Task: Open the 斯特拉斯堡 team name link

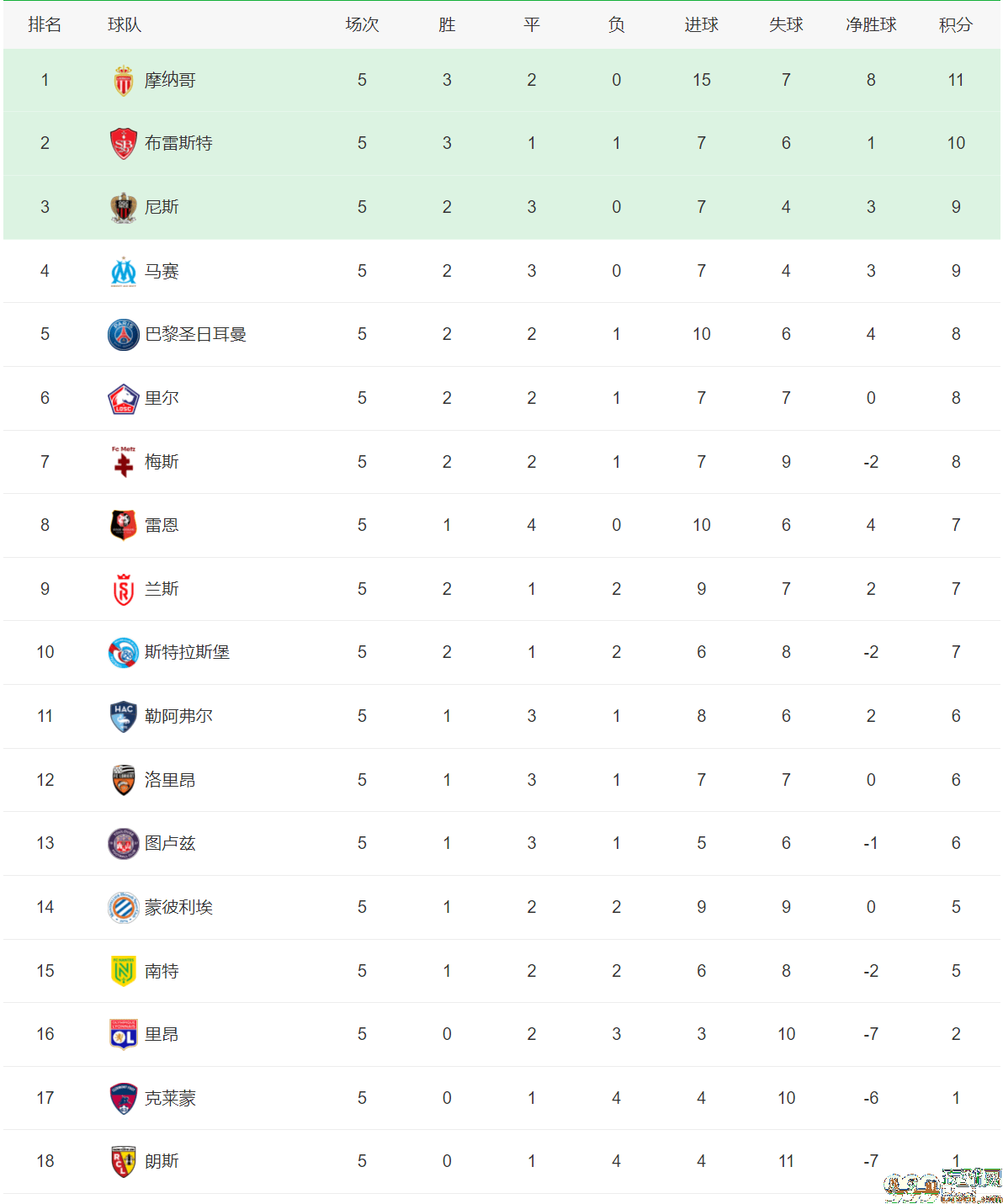Action: (187, 653)
